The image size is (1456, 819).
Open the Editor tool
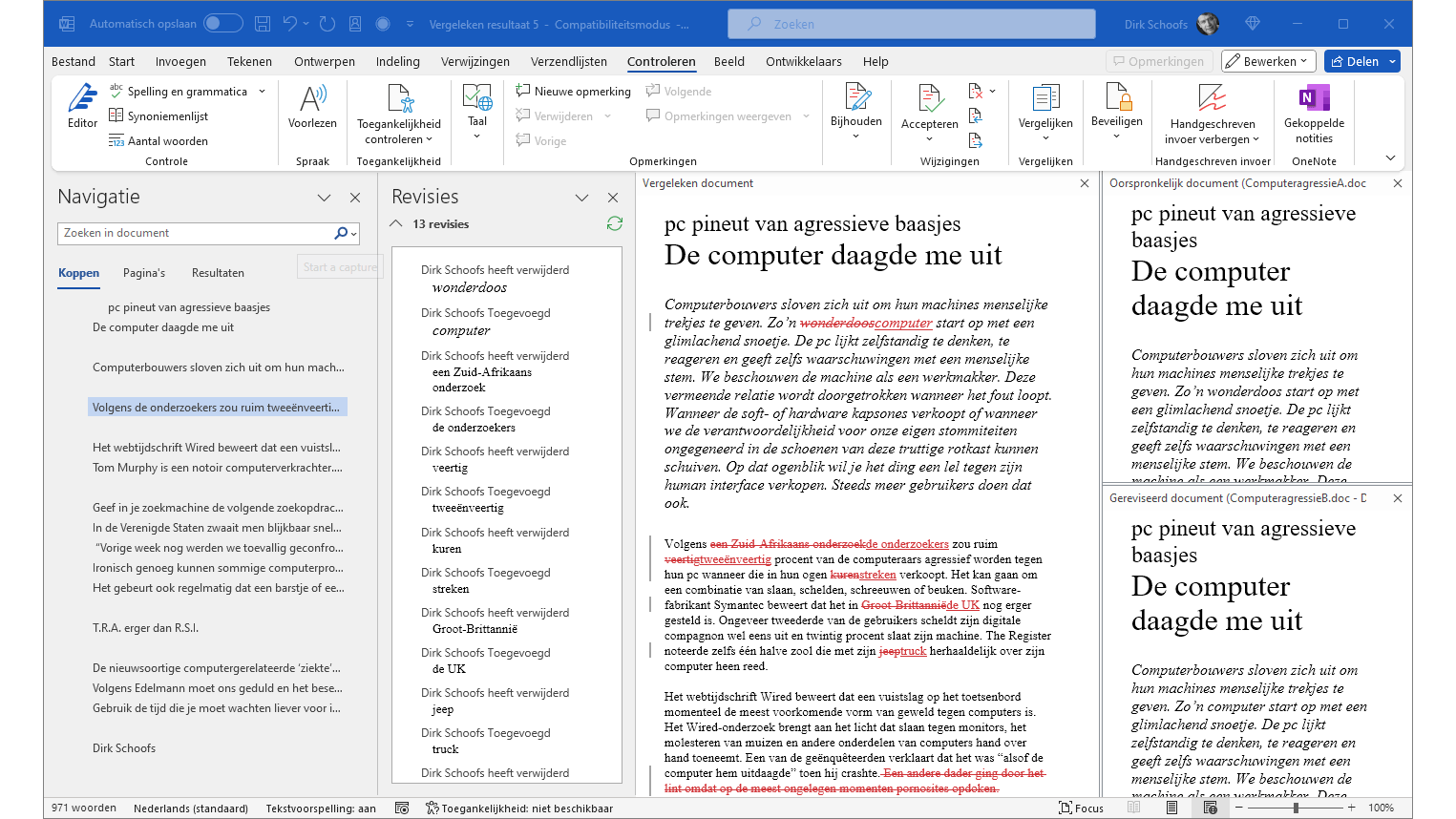pos(82,105)
